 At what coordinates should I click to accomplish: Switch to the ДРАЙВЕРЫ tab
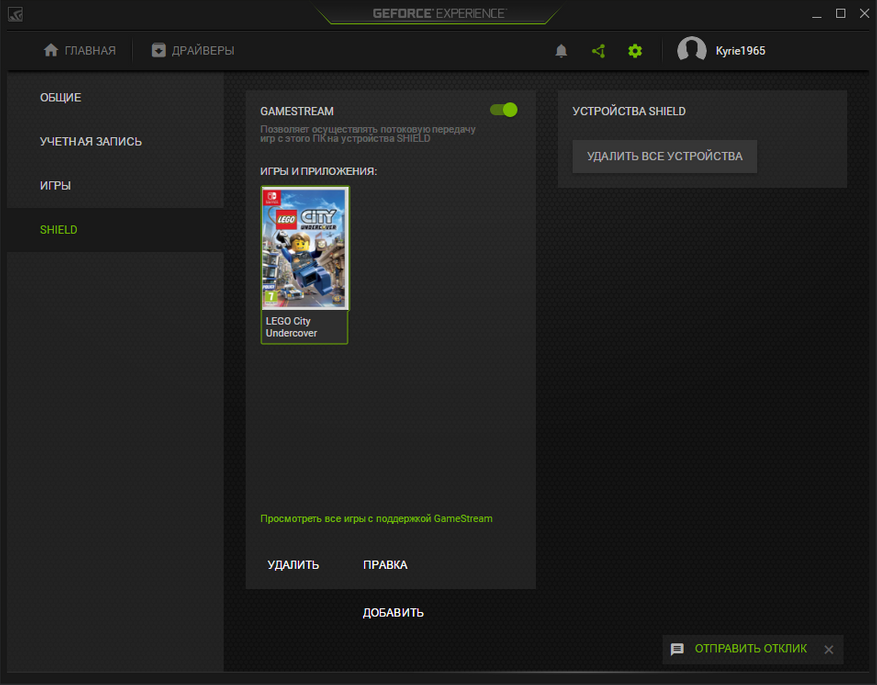pos(193,50)
